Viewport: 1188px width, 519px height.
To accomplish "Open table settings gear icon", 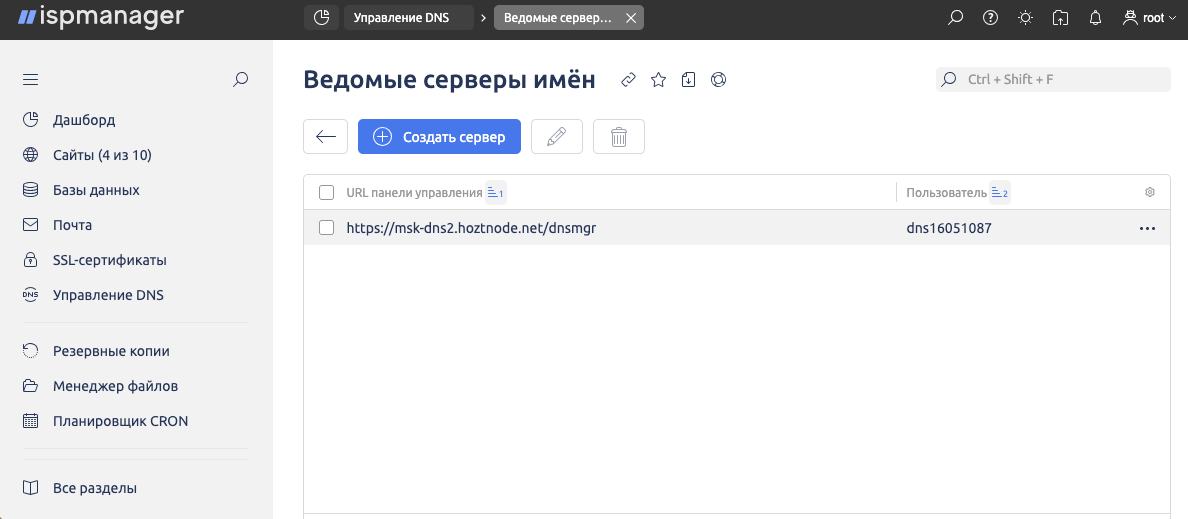I will pyautogui.click(x=1150, y=192).
